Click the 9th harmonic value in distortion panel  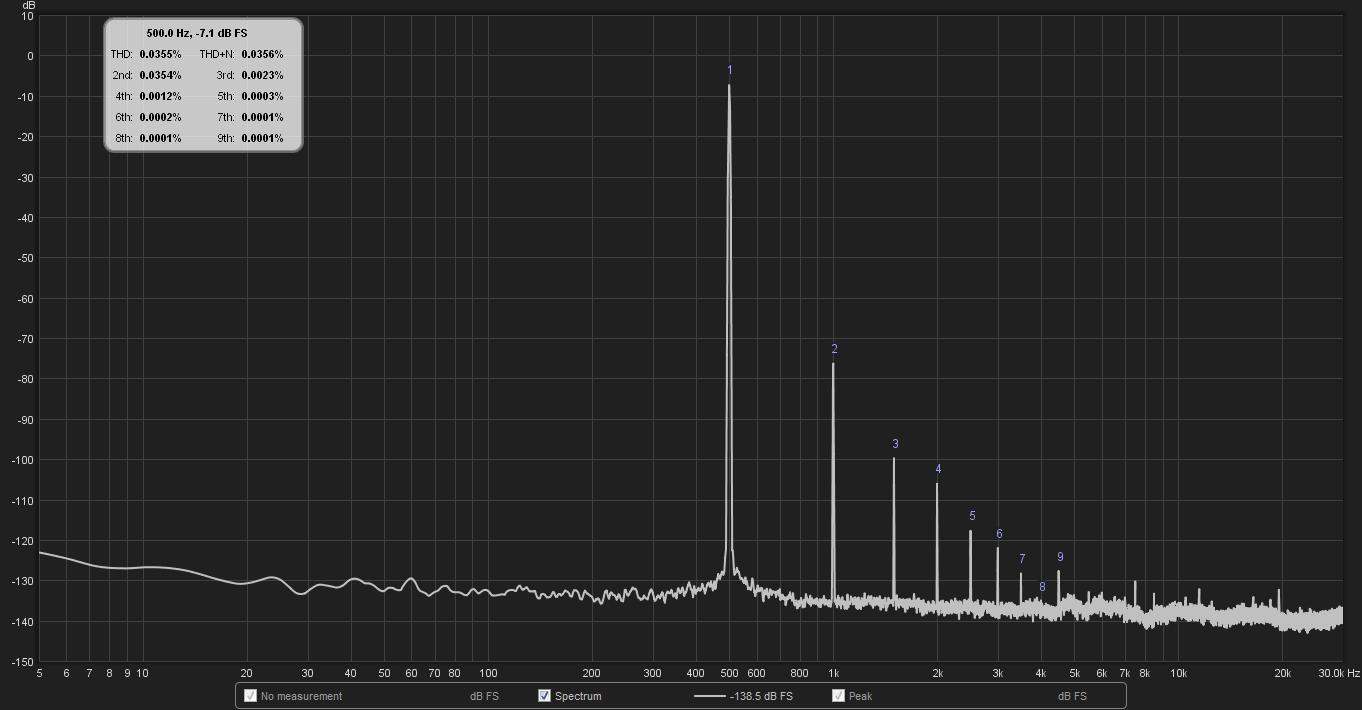tap(262, 138)
